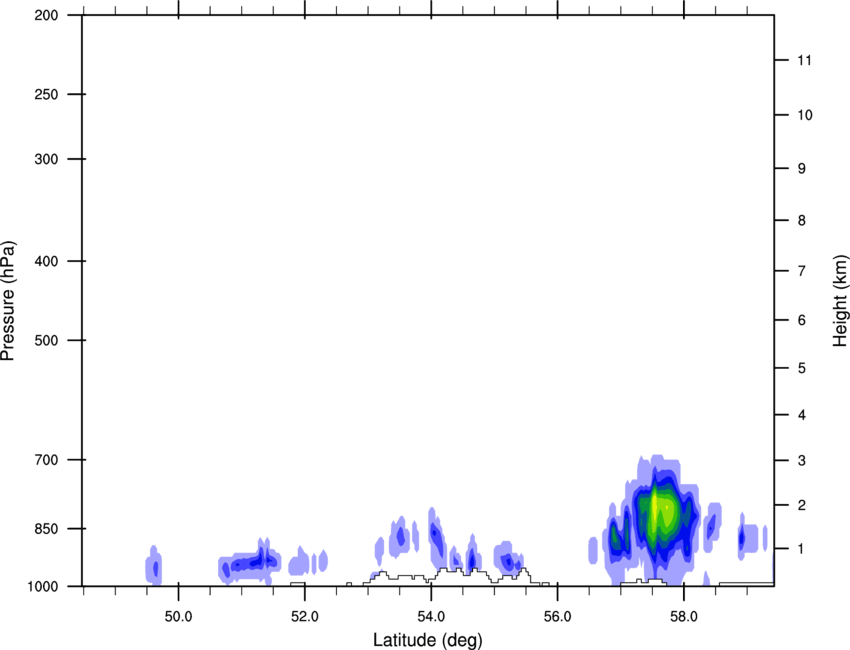Click pressure tick label '200'

point(47,15)
